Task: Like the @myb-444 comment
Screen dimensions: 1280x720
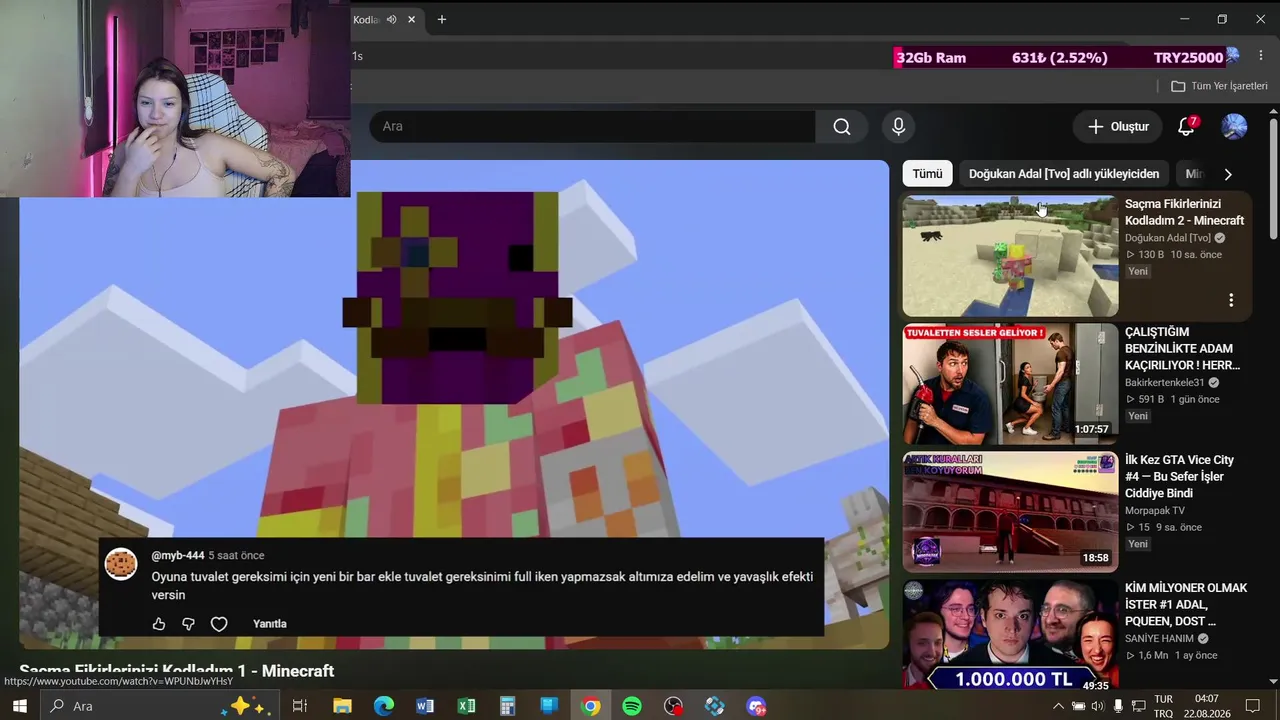Action: (x=159, y=624)
